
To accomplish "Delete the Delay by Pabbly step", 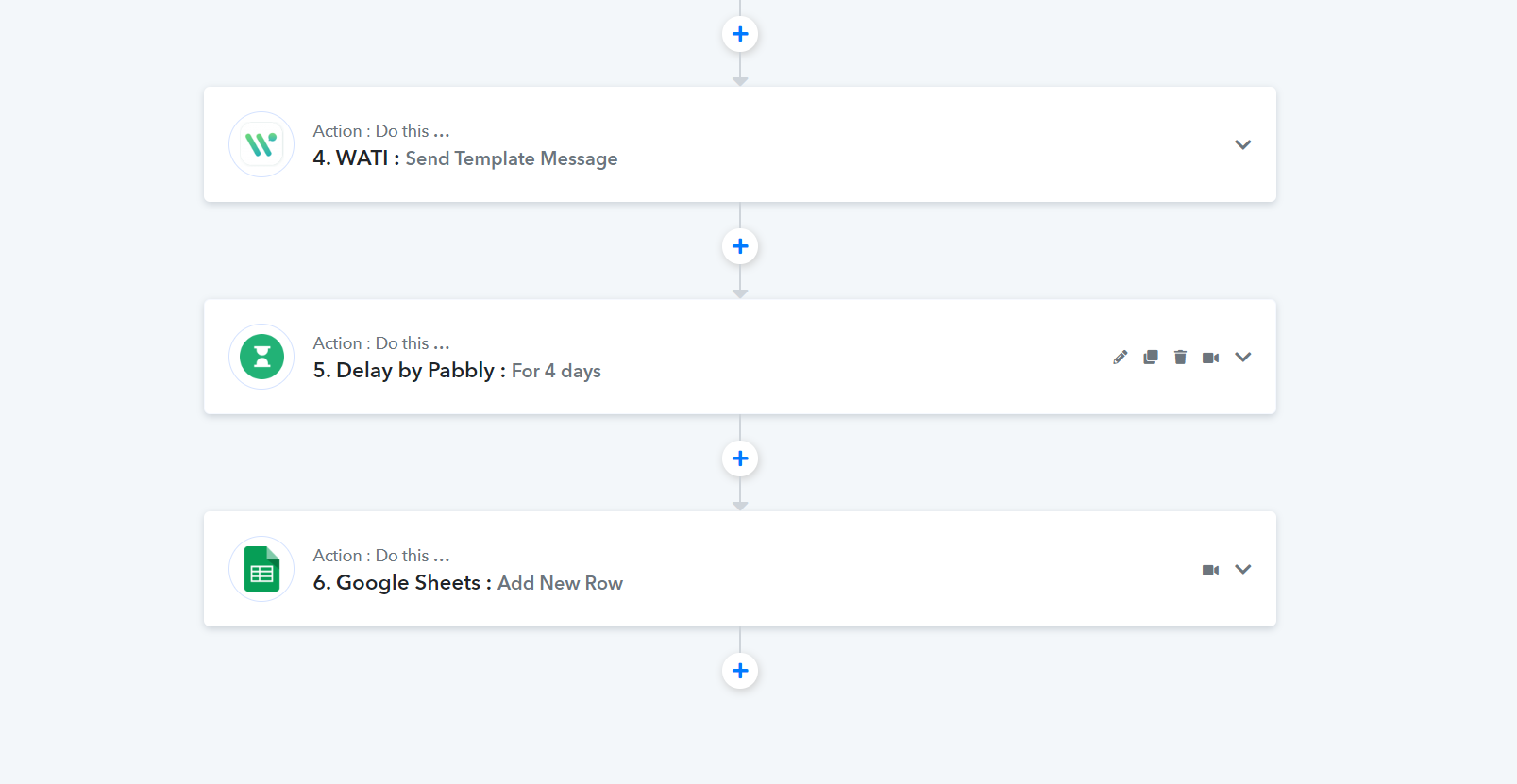I will 1180,358.
